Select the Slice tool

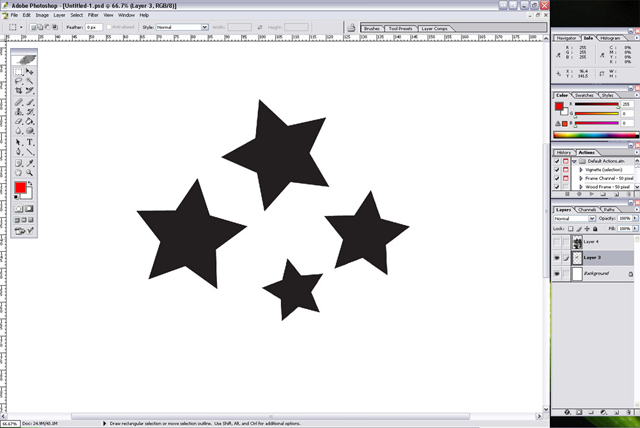click(30, 91)
